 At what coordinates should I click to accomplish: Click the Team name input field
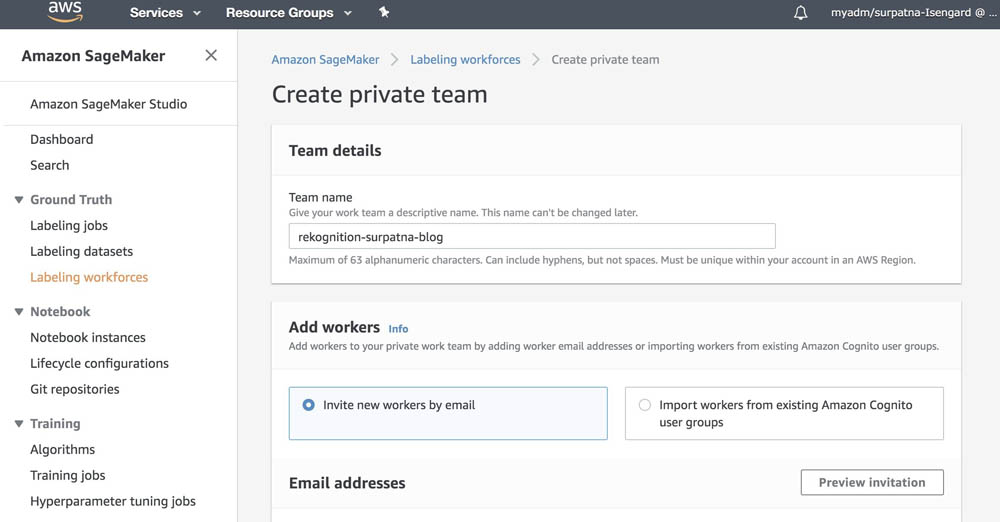click(x=532, y=236)
